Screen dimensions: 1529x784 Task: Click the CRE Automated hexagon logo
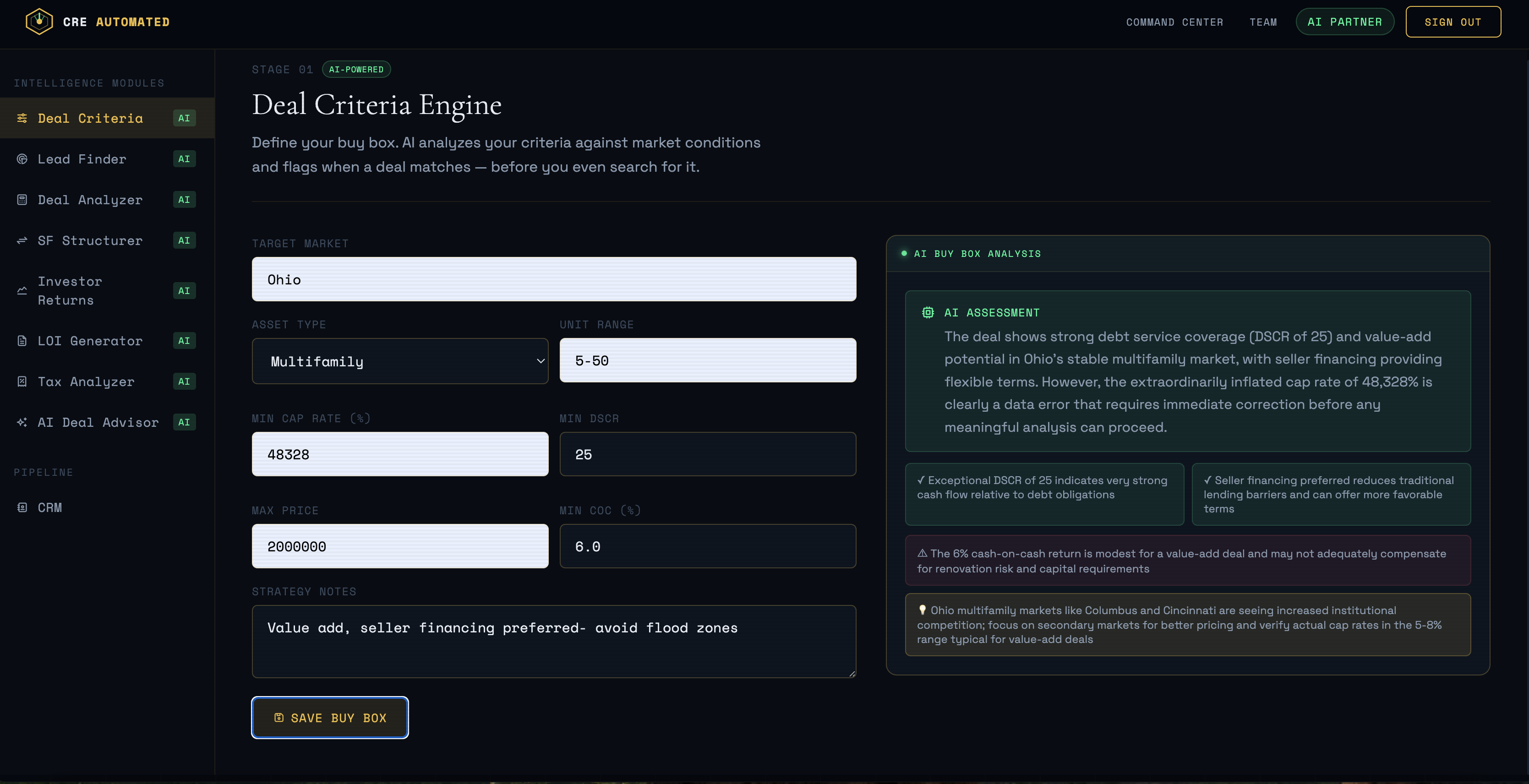point(39,22)
